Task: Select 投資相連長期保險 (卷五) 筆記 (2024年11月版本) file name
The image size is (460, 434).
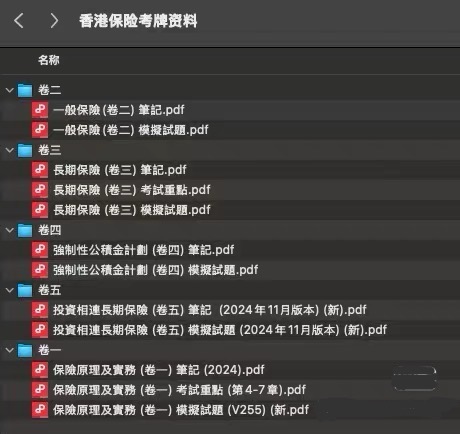Action: 210,310
